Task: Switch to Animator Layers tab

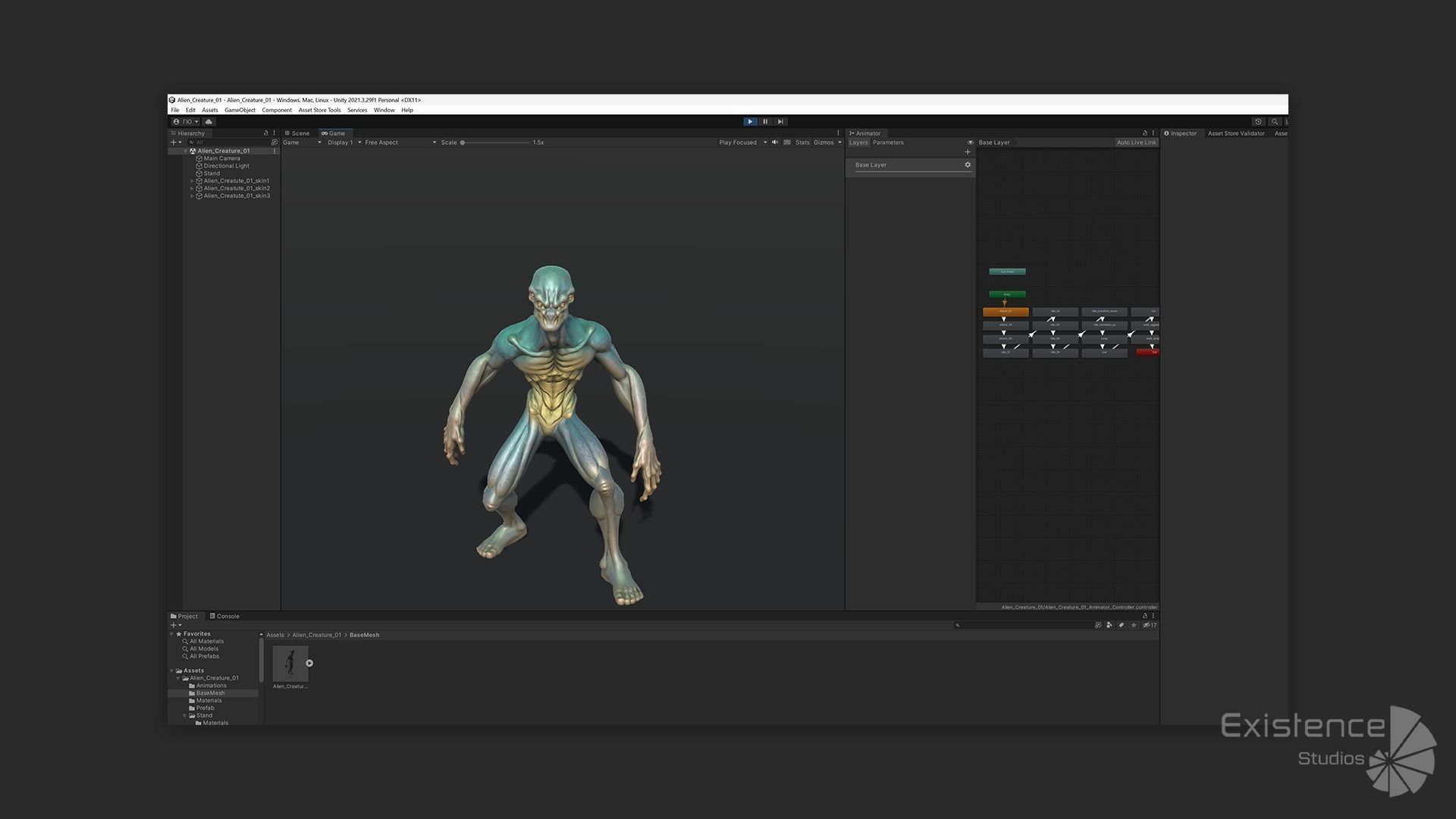Action: (858, 143)
